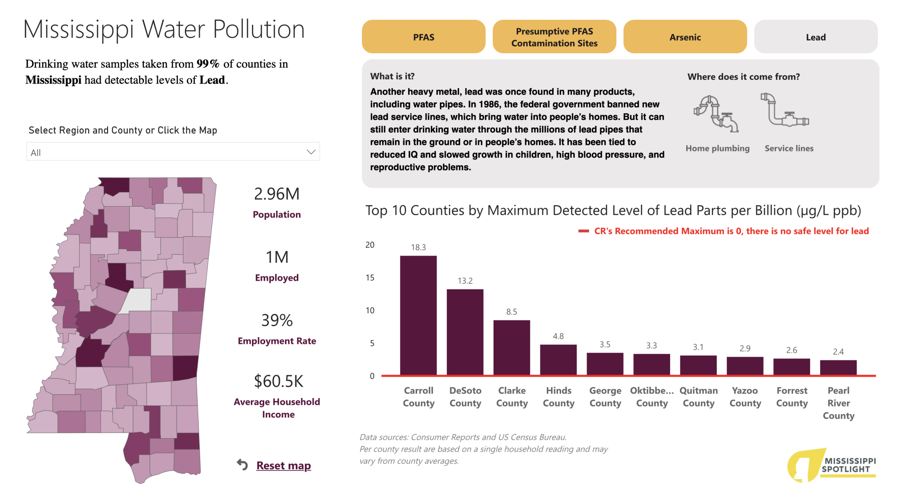The image size is (923, 500).
Task: Select the Hinds County bar
Action: pyautogui.click(x=558, y=360)
